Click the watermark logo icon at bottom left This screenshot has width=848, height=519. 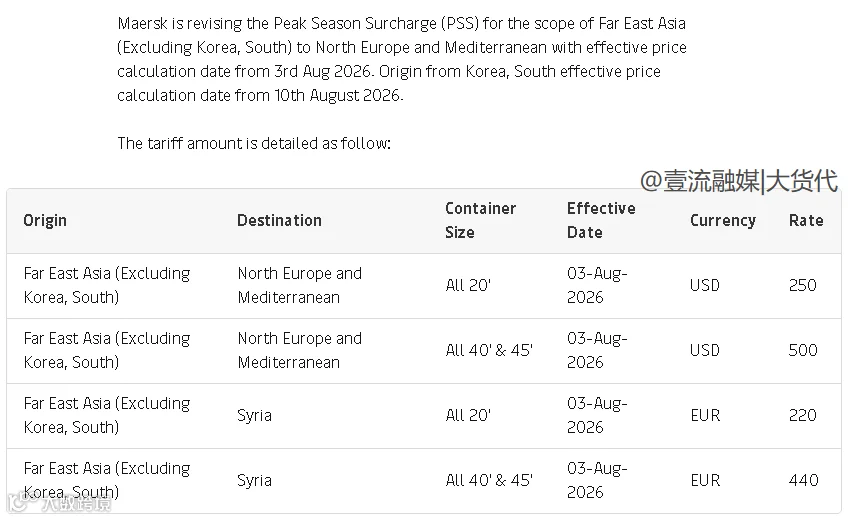point(17,503)
